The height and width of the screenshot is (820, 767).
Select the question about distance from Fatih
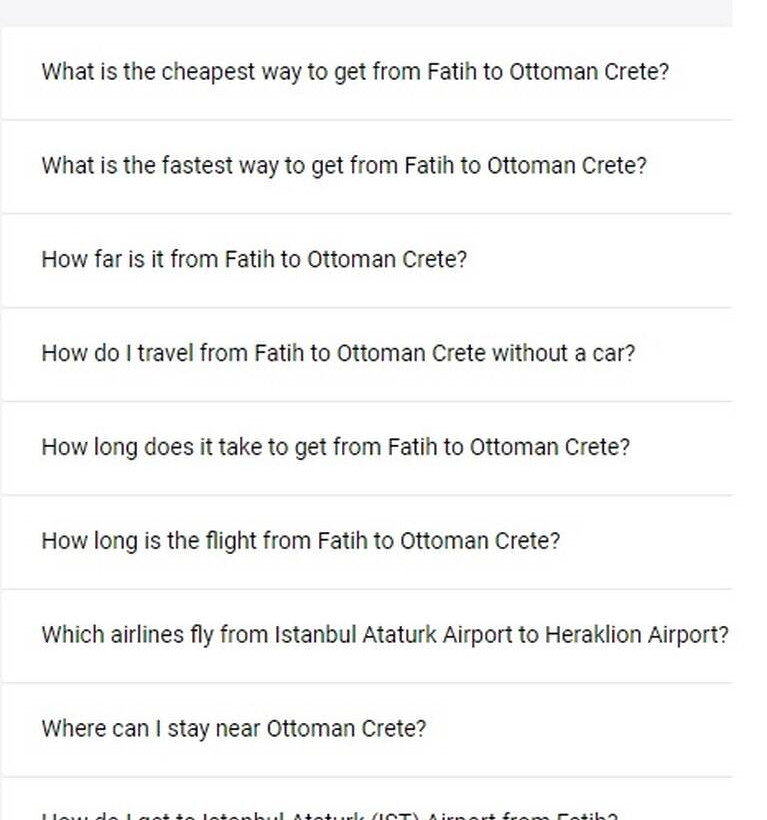pyautogui.click(x=254, y=260)
